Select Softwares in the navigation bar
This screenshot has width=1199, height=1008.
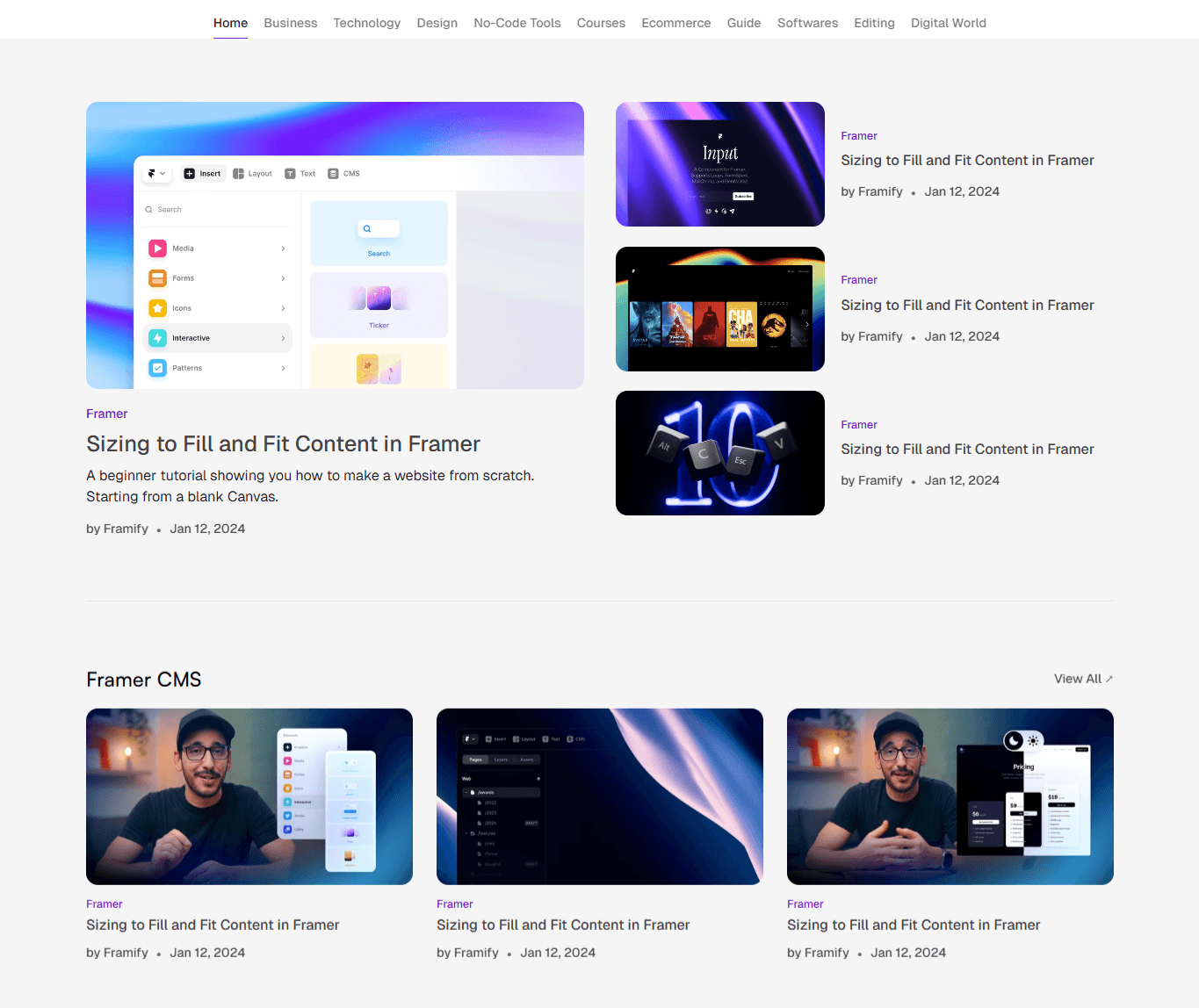point(807,23)
